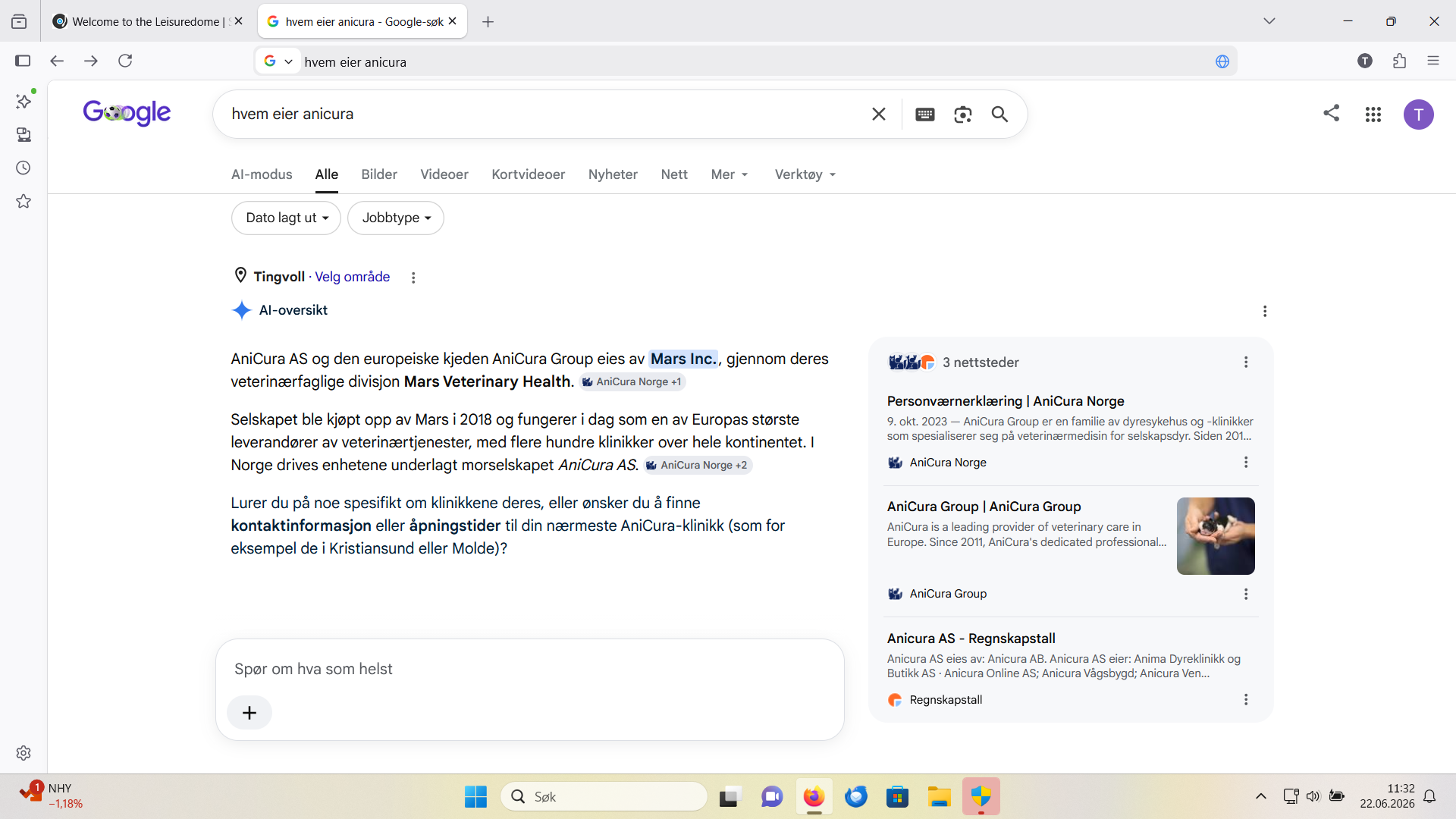Toggle the browser sidebar panel icon
Screen dimensions: 1456x819
pyautogui.click(x=23, y=61)
